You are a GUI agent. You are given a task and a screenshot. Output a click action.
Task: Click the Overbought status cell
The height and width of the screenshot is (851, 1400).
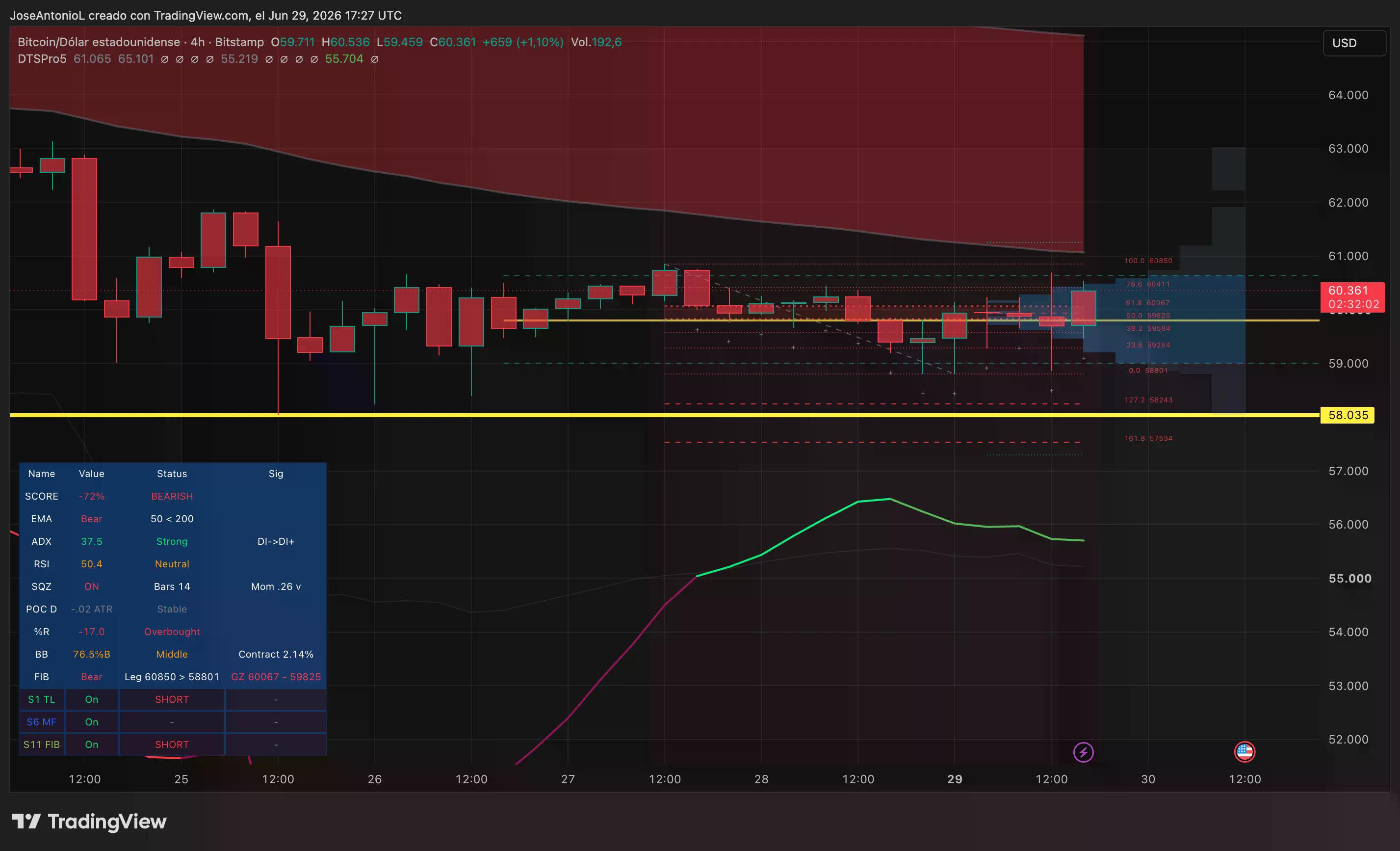coord(172,632)
